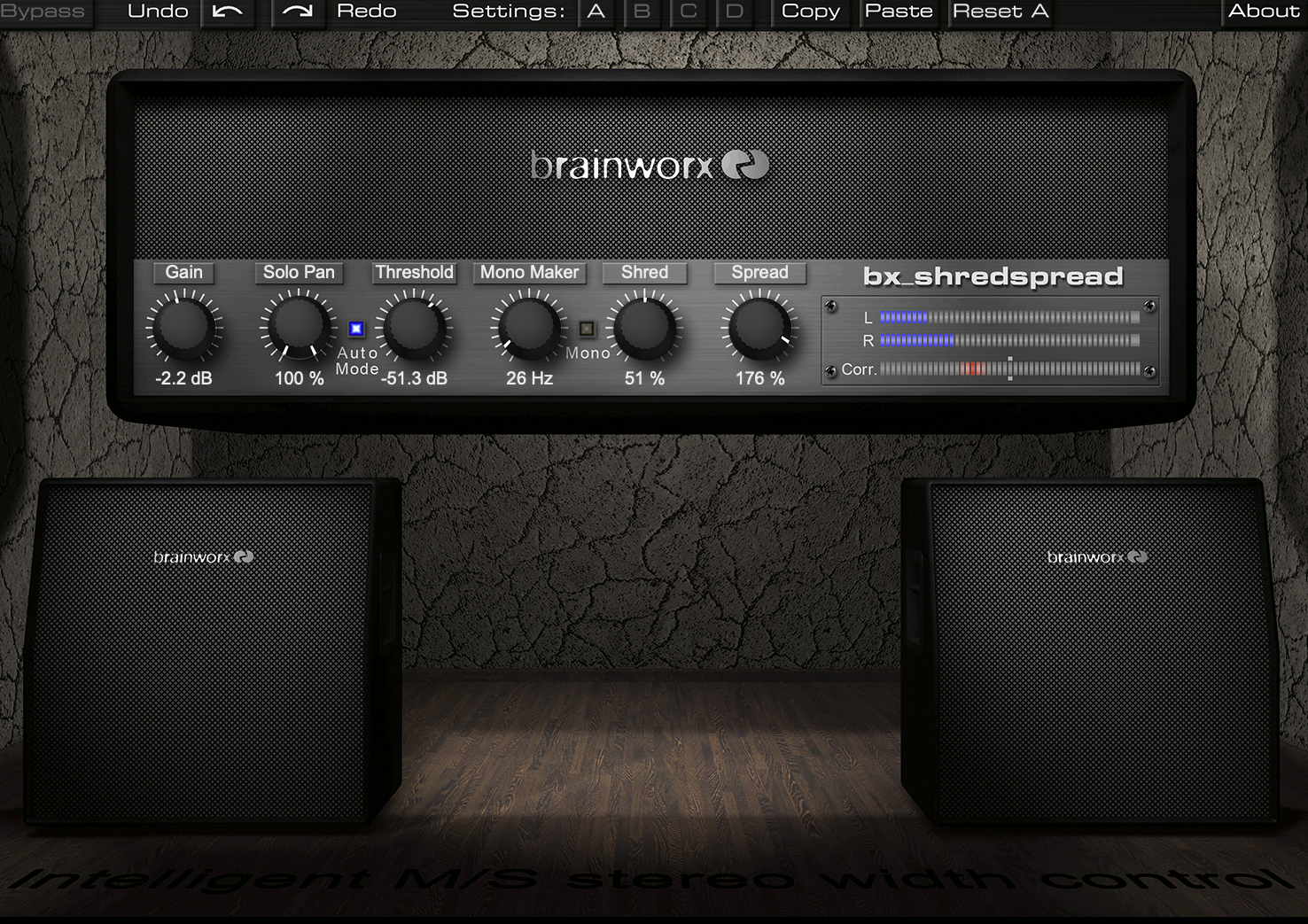This screenshot has width=1308, height=924.
Task: Open the About screen
Action: click(x=1264, y=12)
